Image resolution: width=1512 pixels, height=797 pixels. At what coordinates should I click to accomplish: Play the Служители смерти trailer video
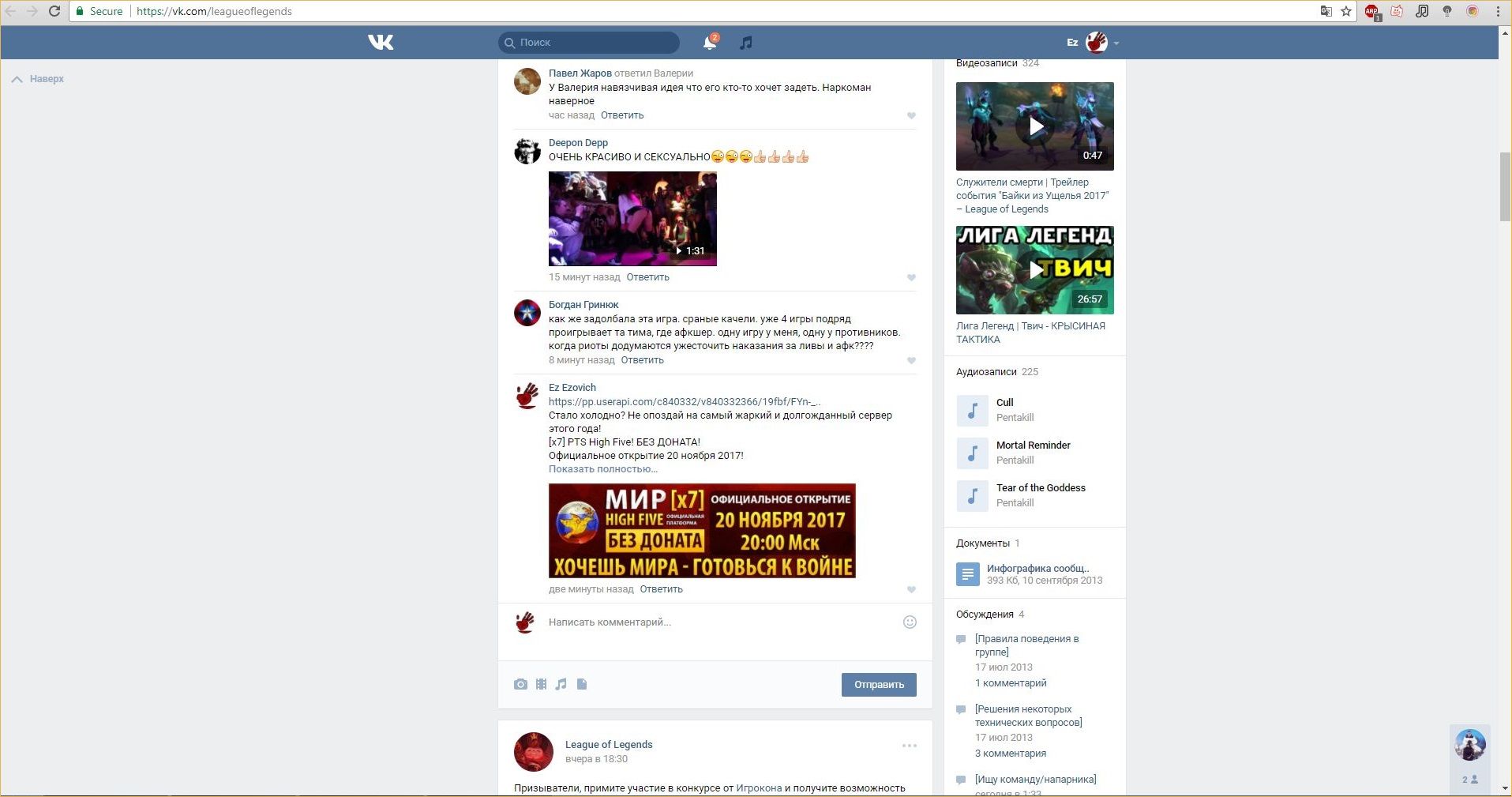1035,126
